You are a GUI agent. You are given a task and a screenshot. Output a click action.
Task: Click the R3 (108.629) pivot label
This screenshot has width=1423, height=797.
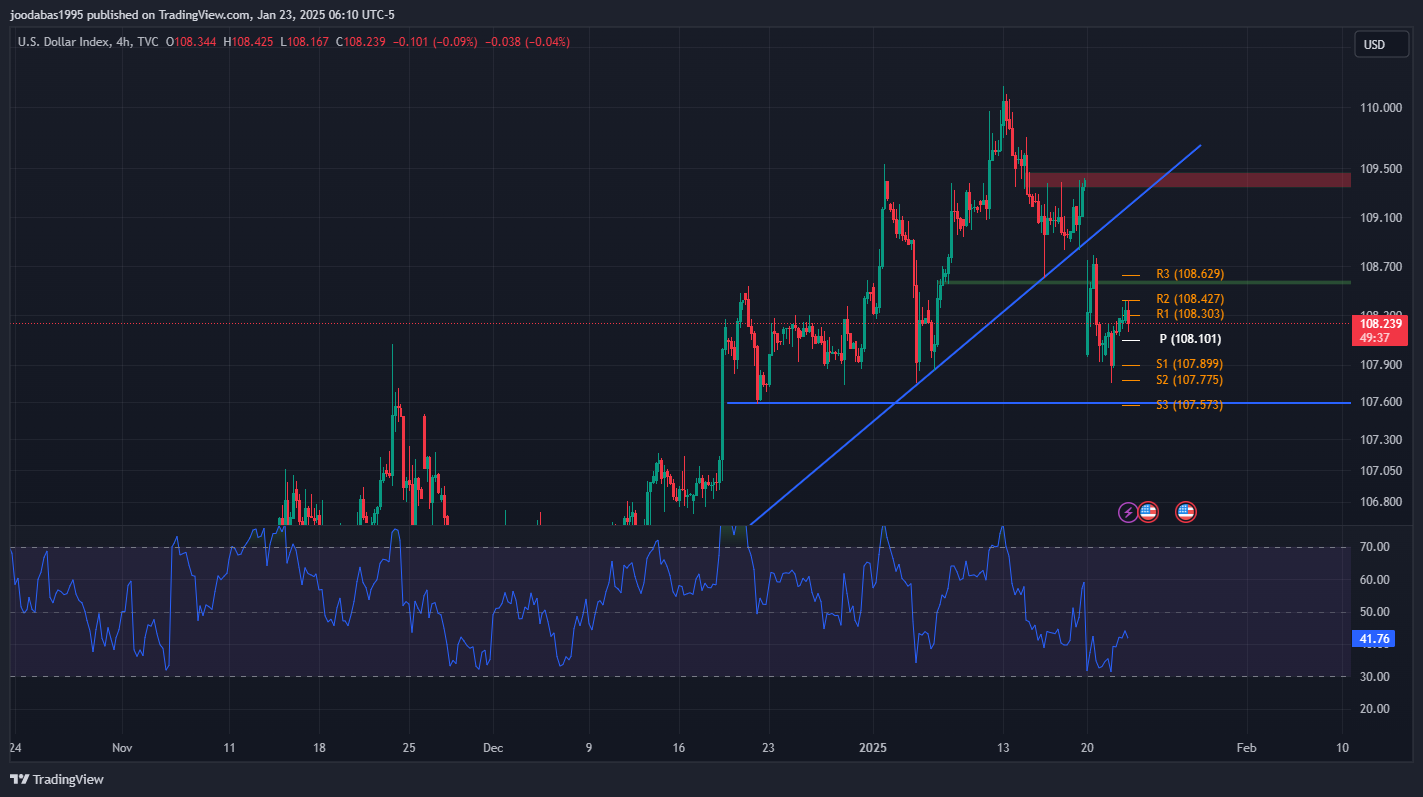coord(1189,274)
